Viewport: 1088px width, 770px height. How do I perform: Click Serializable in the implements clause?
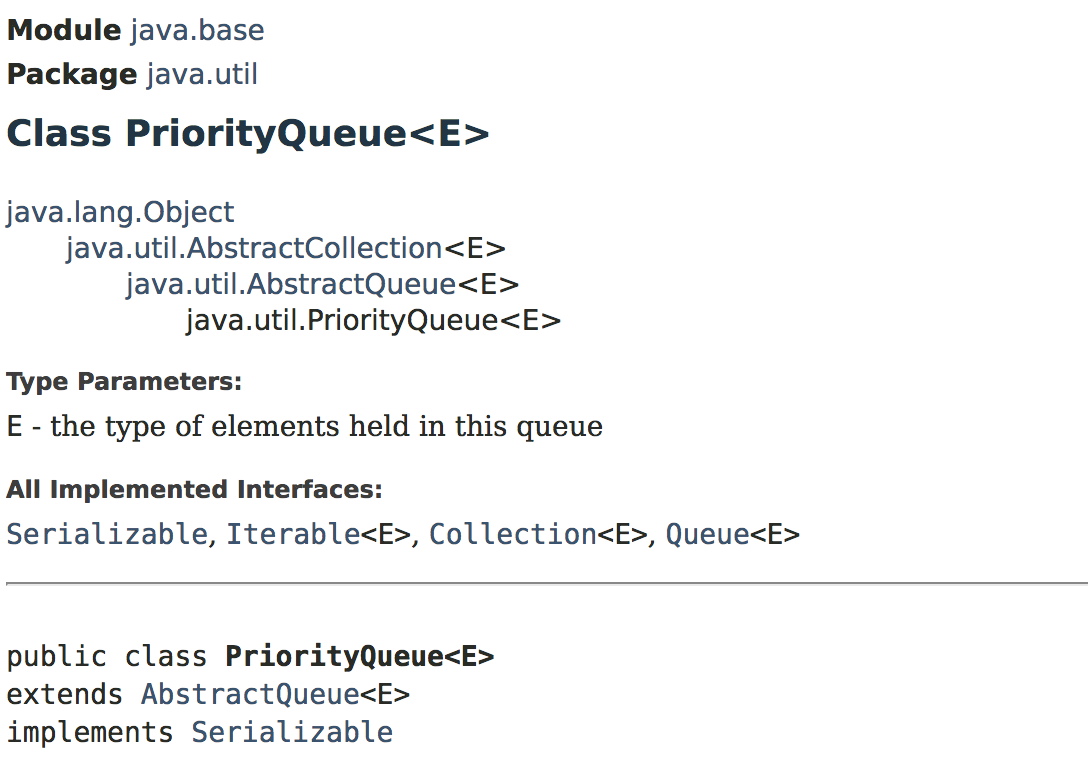[x=292, y=732]
